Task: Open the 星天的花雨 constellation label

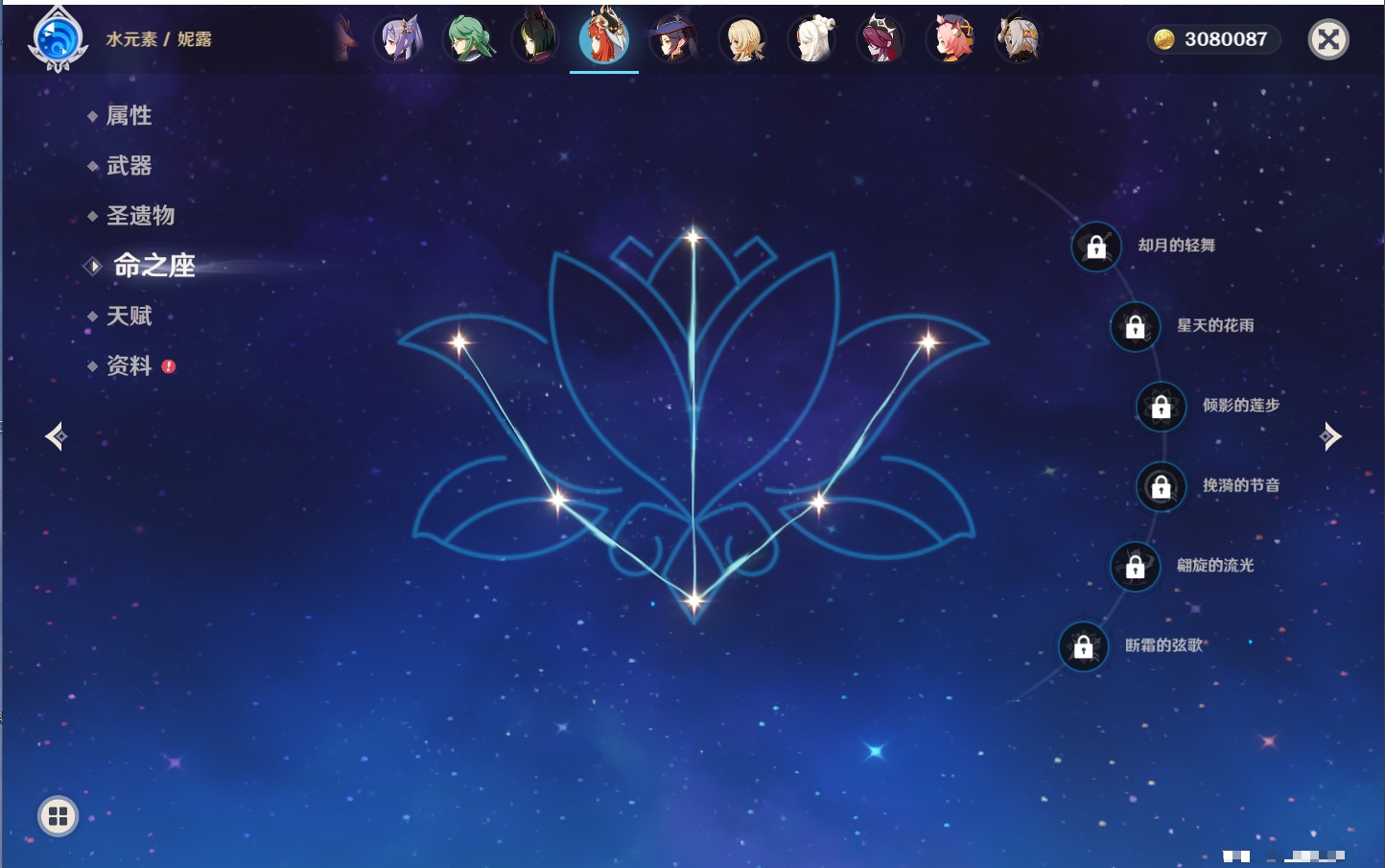Action: point(1215,325)
